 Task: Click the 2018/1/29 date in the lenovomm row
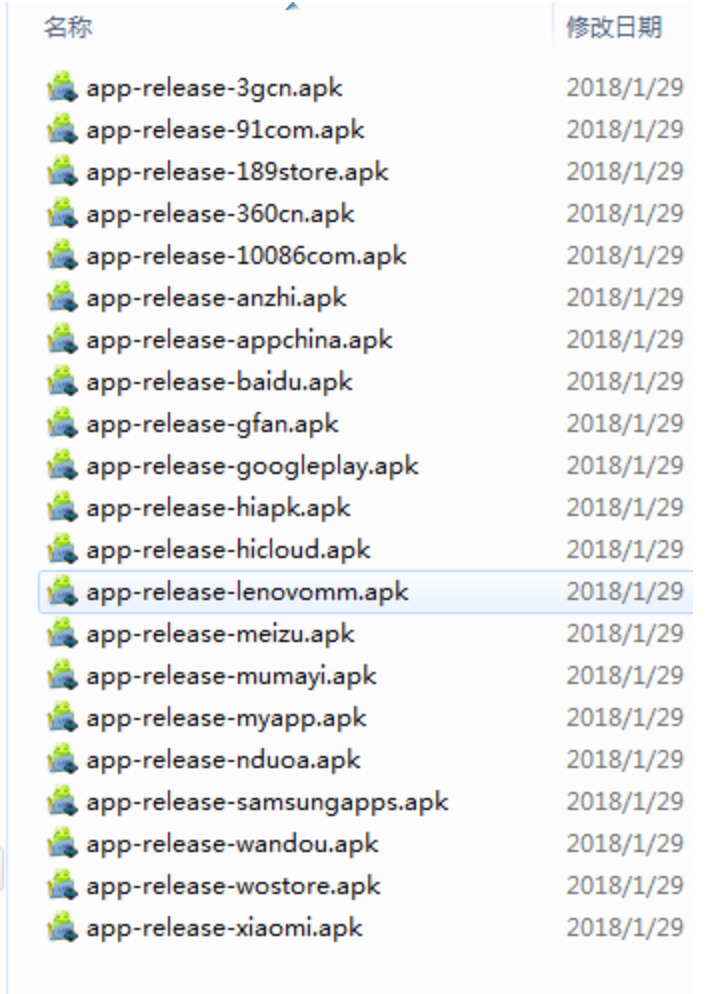pos(625,591)
